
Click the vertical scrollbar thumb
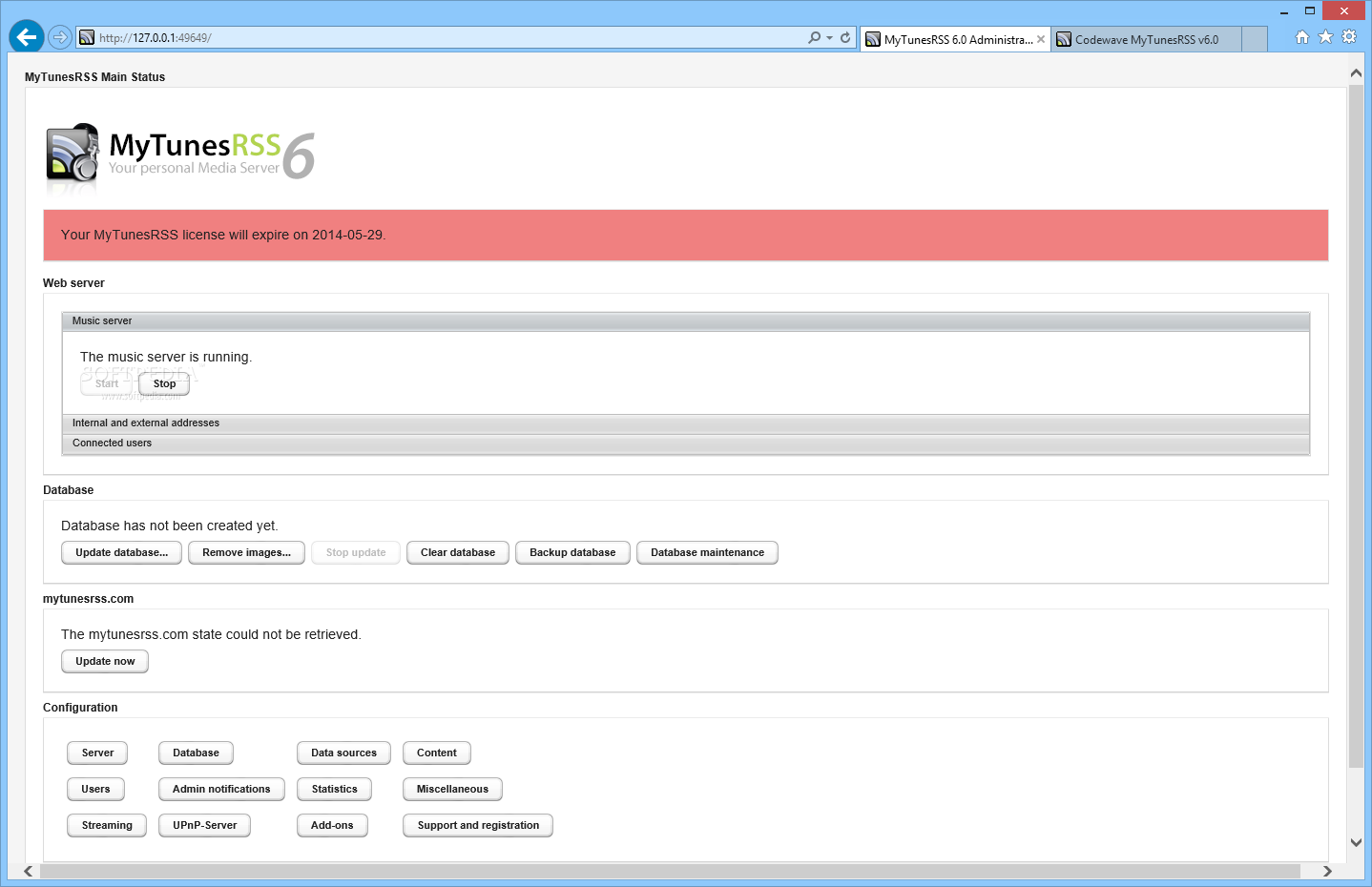1356,426
